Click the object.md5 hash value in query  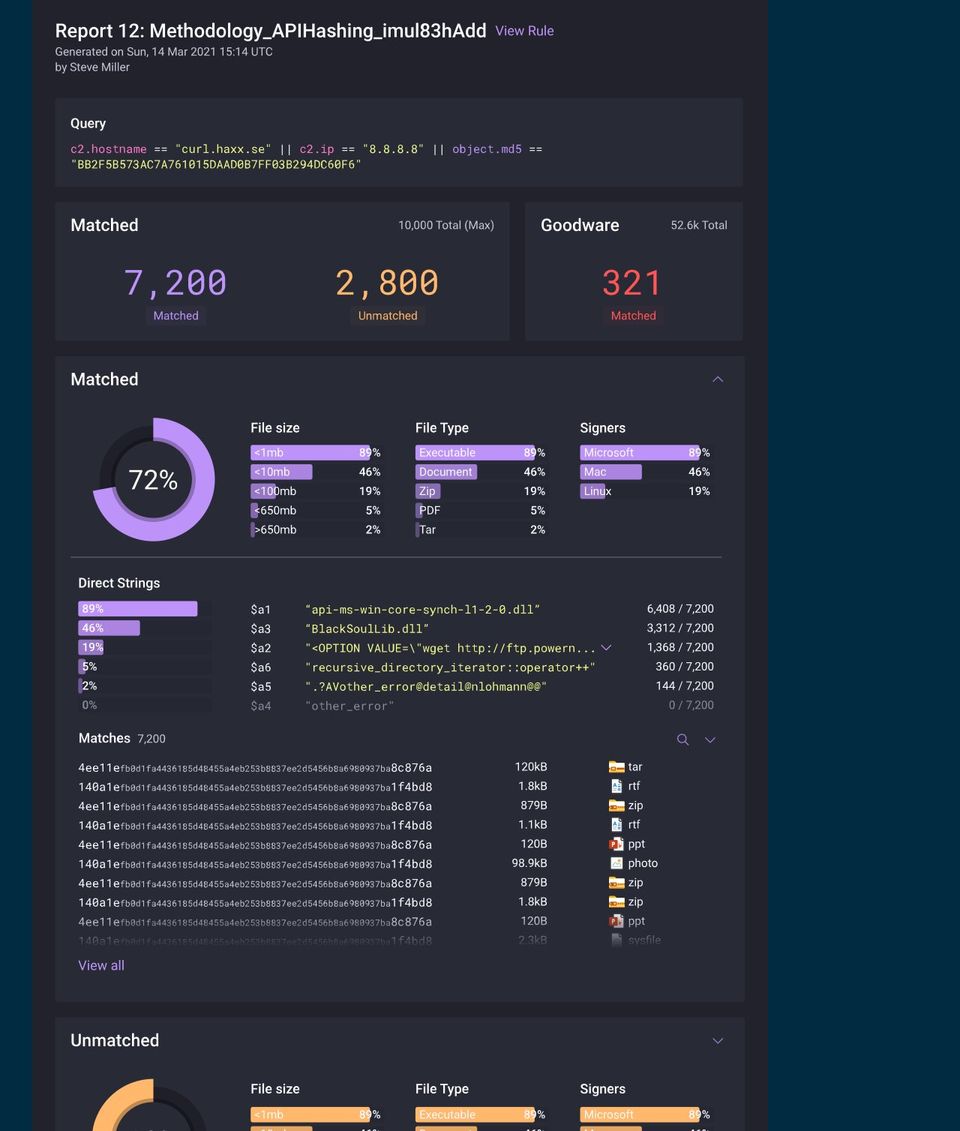(216, 164)
